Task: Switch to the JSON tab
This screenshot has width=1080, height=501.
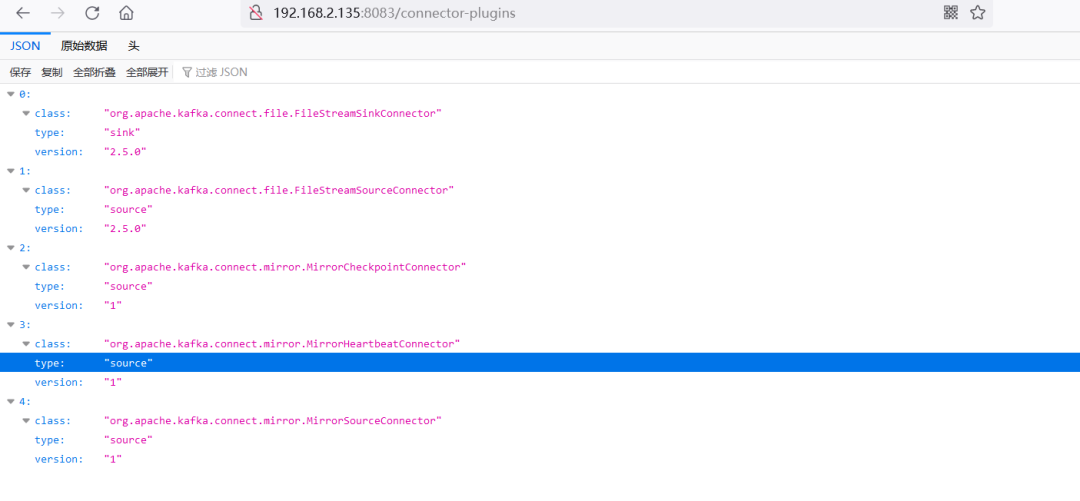Action: tap(25, 46)
